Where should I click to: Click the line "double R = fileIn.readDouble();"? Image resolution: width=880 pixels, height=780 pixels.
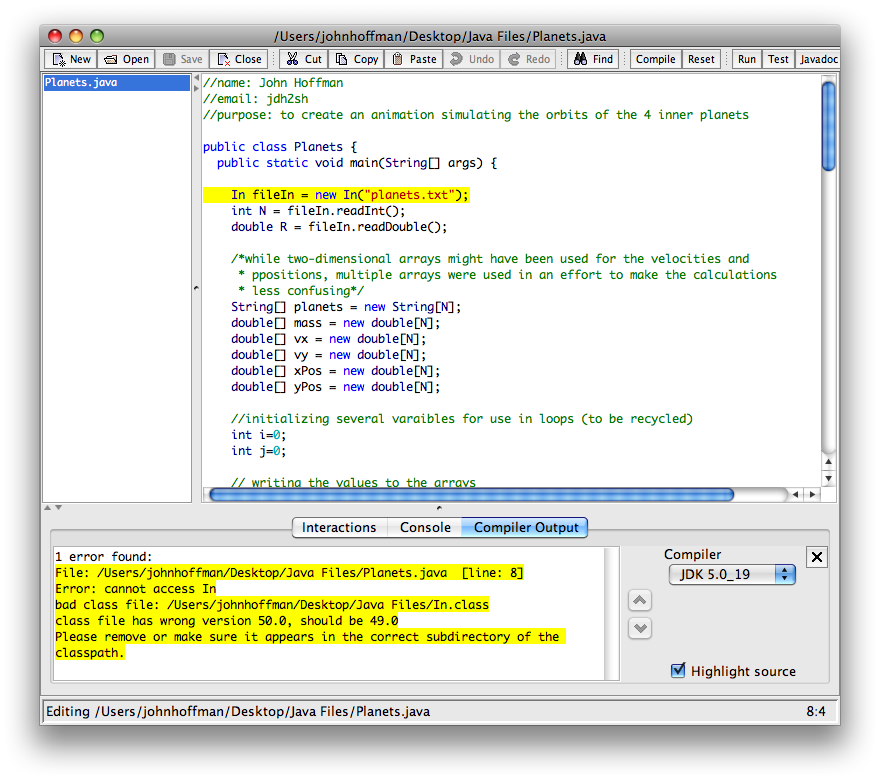(339, 227)
